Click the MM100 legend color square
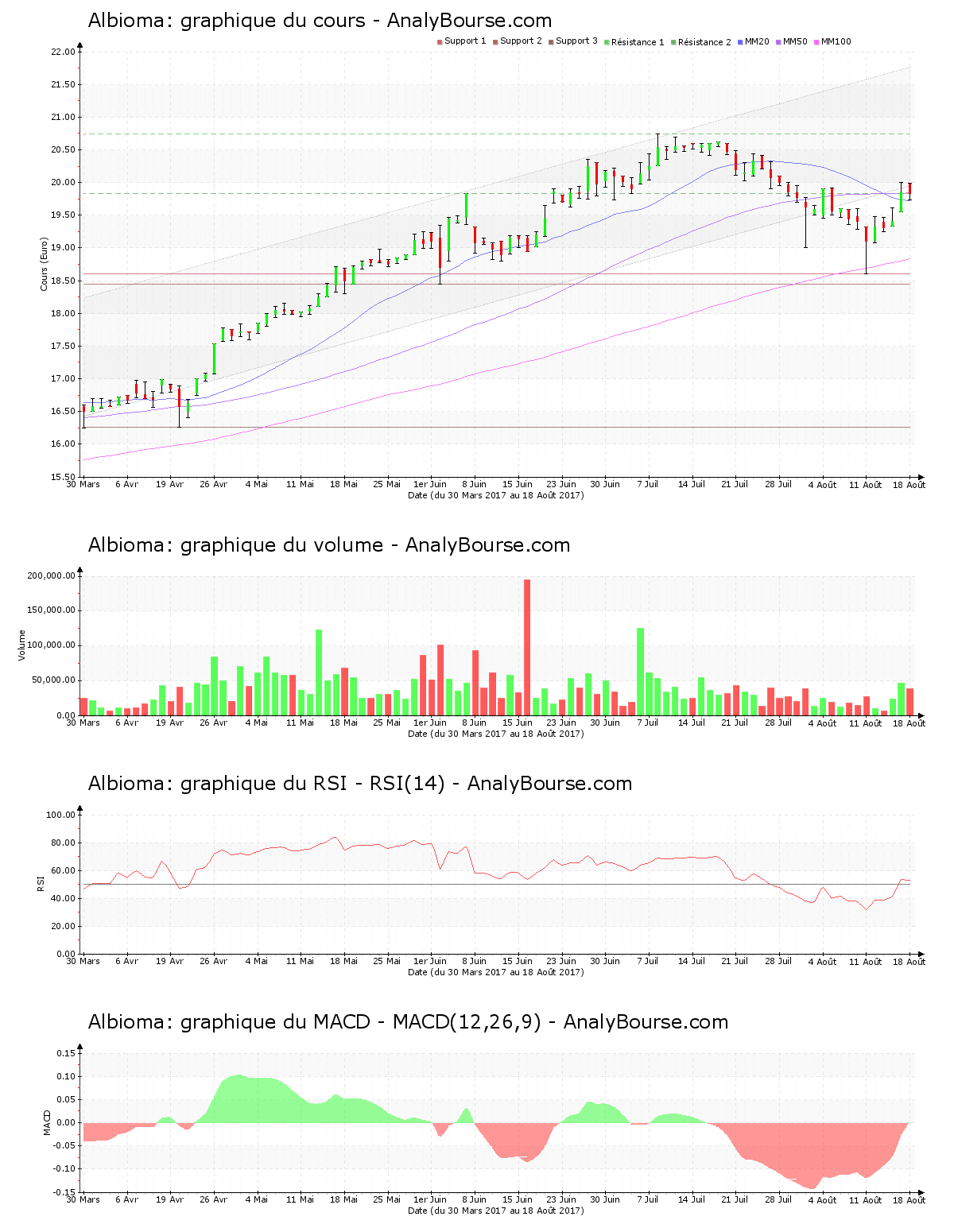This screenshot has height=1232, width=954. coord(816,42)
